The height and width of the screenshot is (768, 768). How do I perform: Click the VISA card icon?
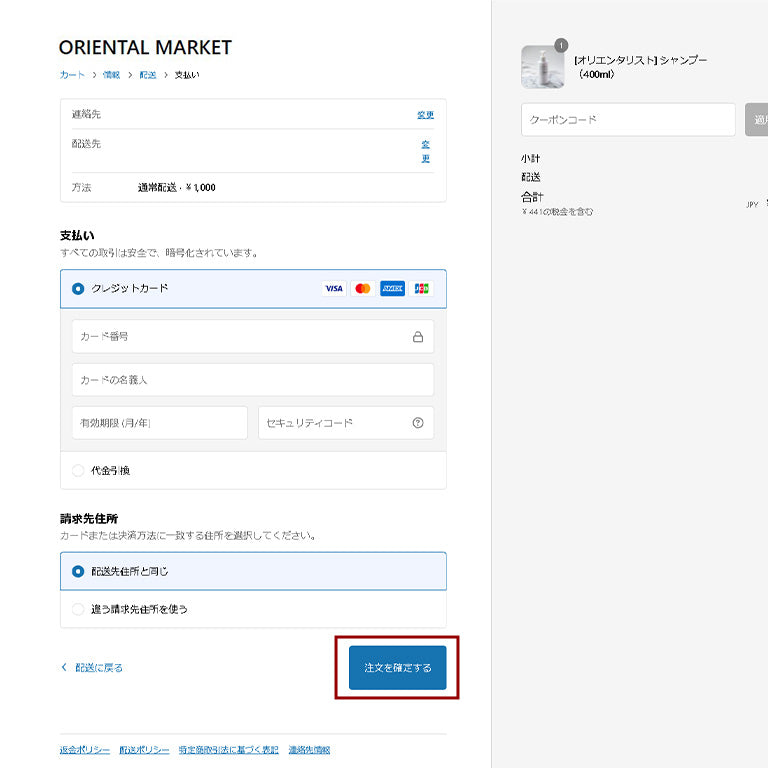334,288
